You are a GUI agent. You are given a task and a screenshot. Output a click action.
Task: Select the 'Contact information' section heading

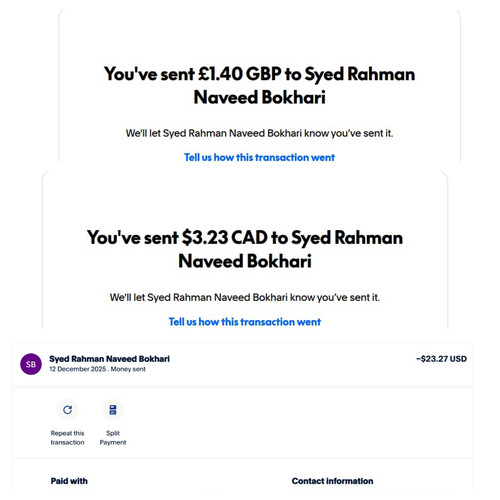point(332,481)
